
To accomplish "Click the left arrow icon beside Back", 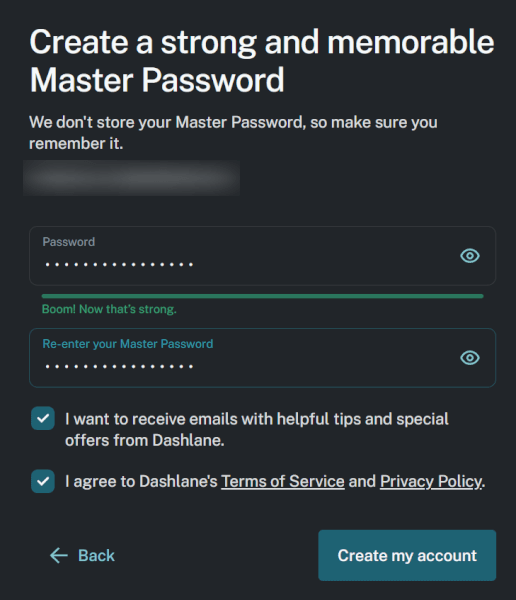I will pyautogui.click(x=59, y=555).
